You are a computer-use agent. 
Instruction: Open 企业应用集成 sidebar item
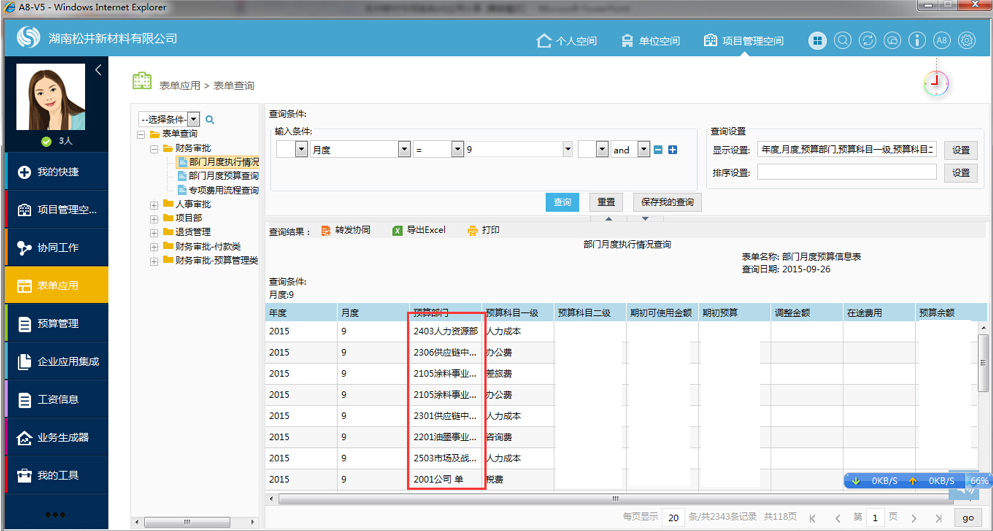(57, 361)
